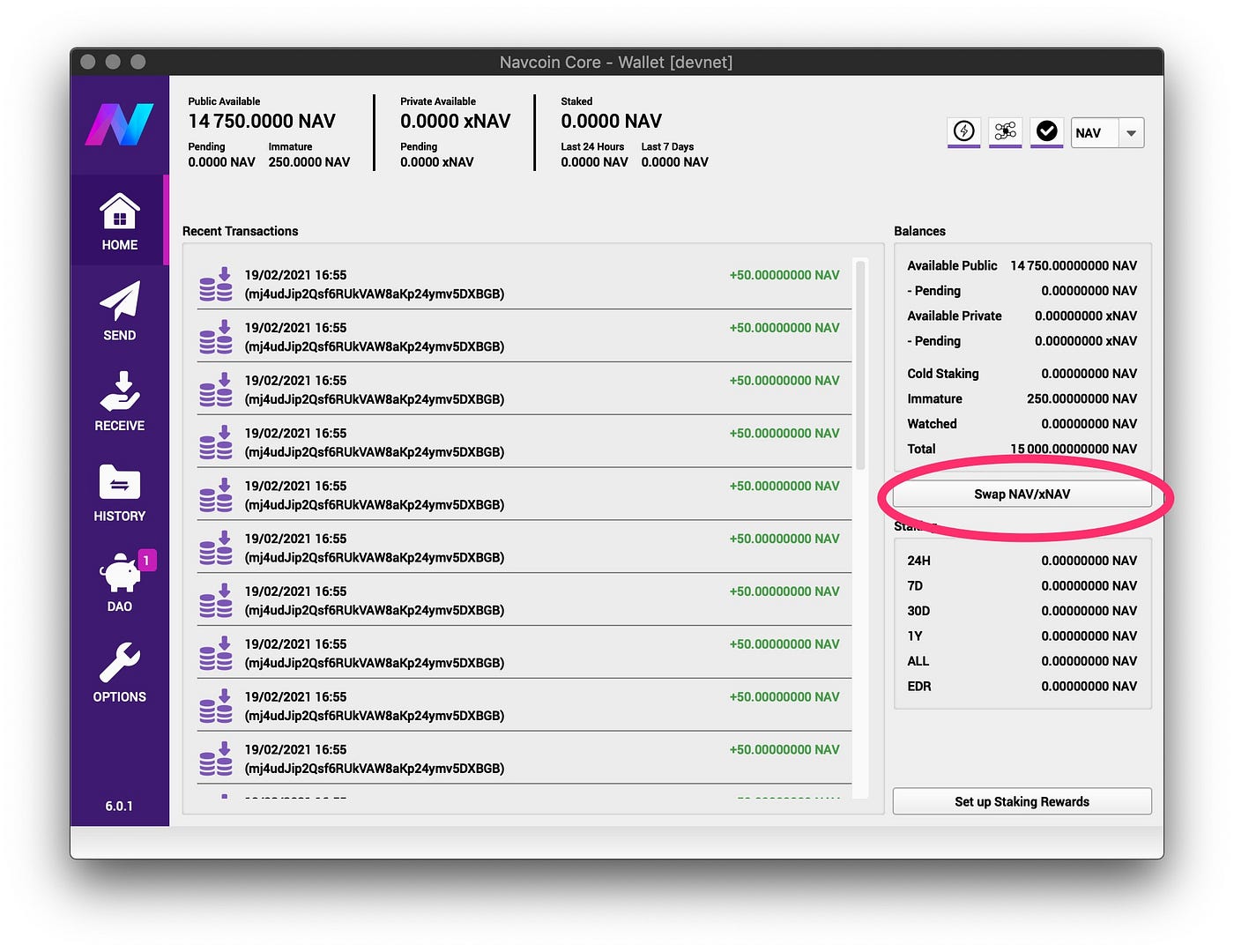Viewport: 1234px width, 952px height.
Task: Click the Last 24 Hours staked value
Action: pyautogui.click(x=595, y=162)
